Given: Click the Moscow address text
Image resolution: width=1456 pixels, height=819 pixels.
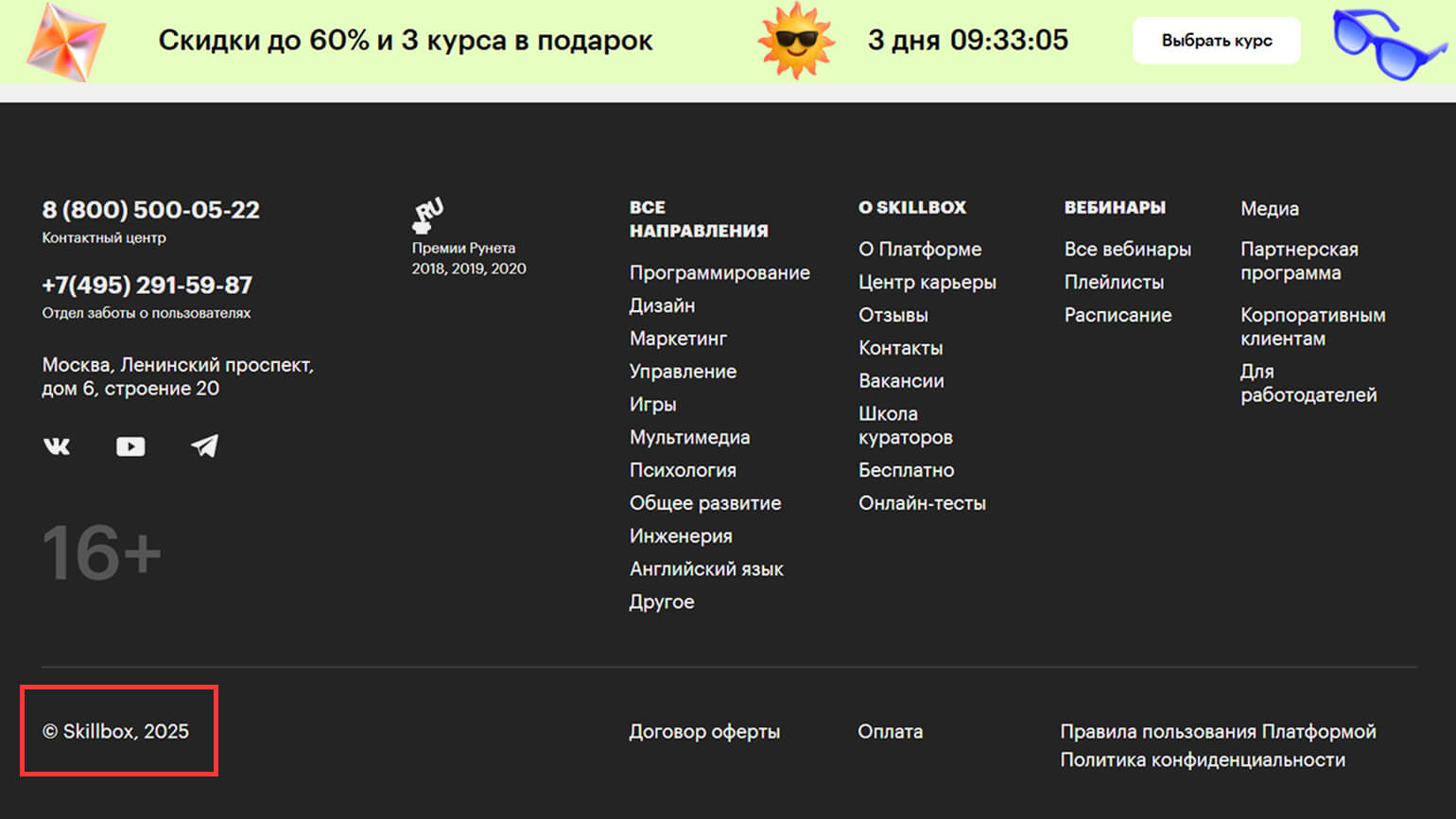Looking at the screenshot, I should coord(178,376).
